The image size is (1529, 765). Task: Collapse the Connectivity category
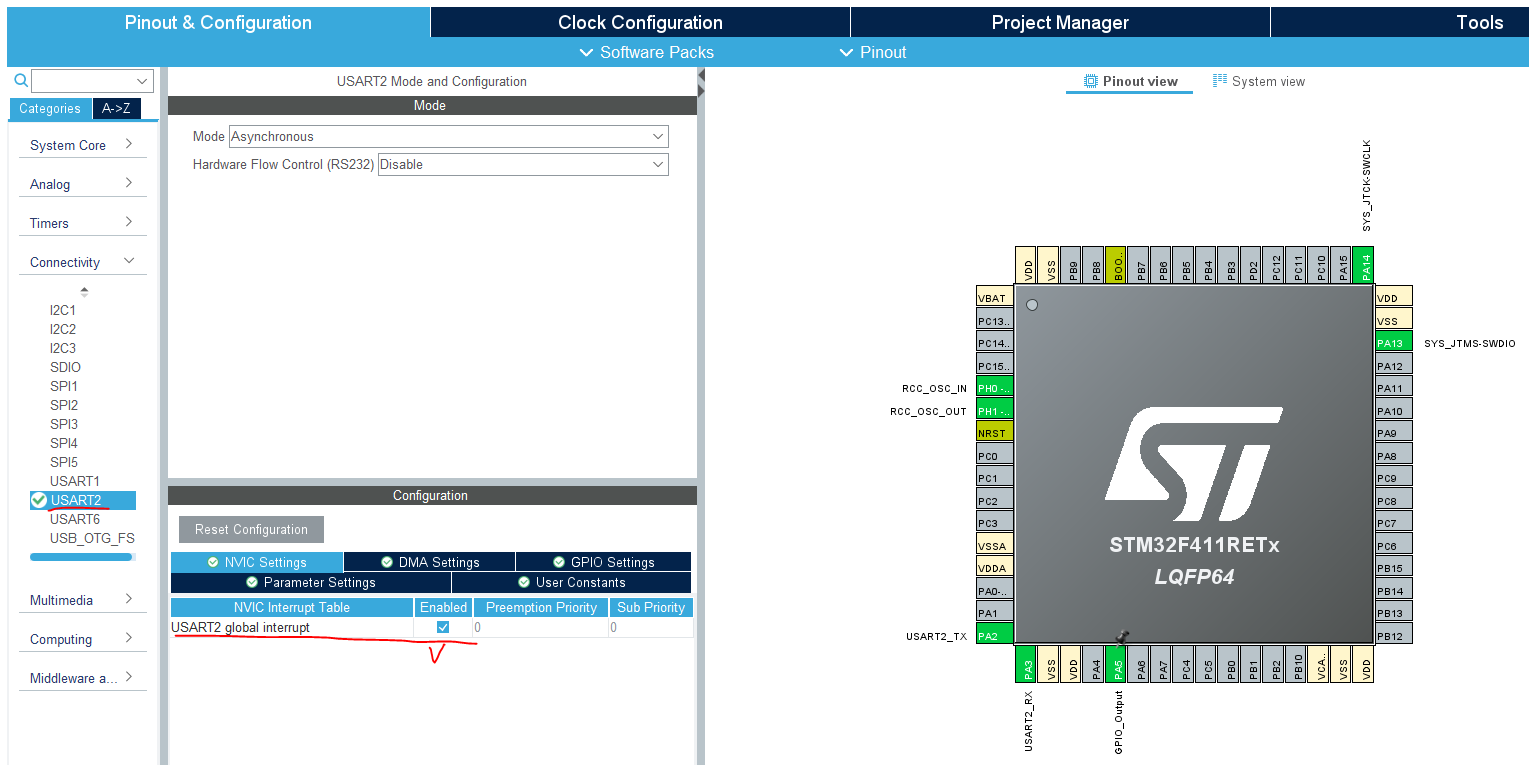click(x=82, y=262)
